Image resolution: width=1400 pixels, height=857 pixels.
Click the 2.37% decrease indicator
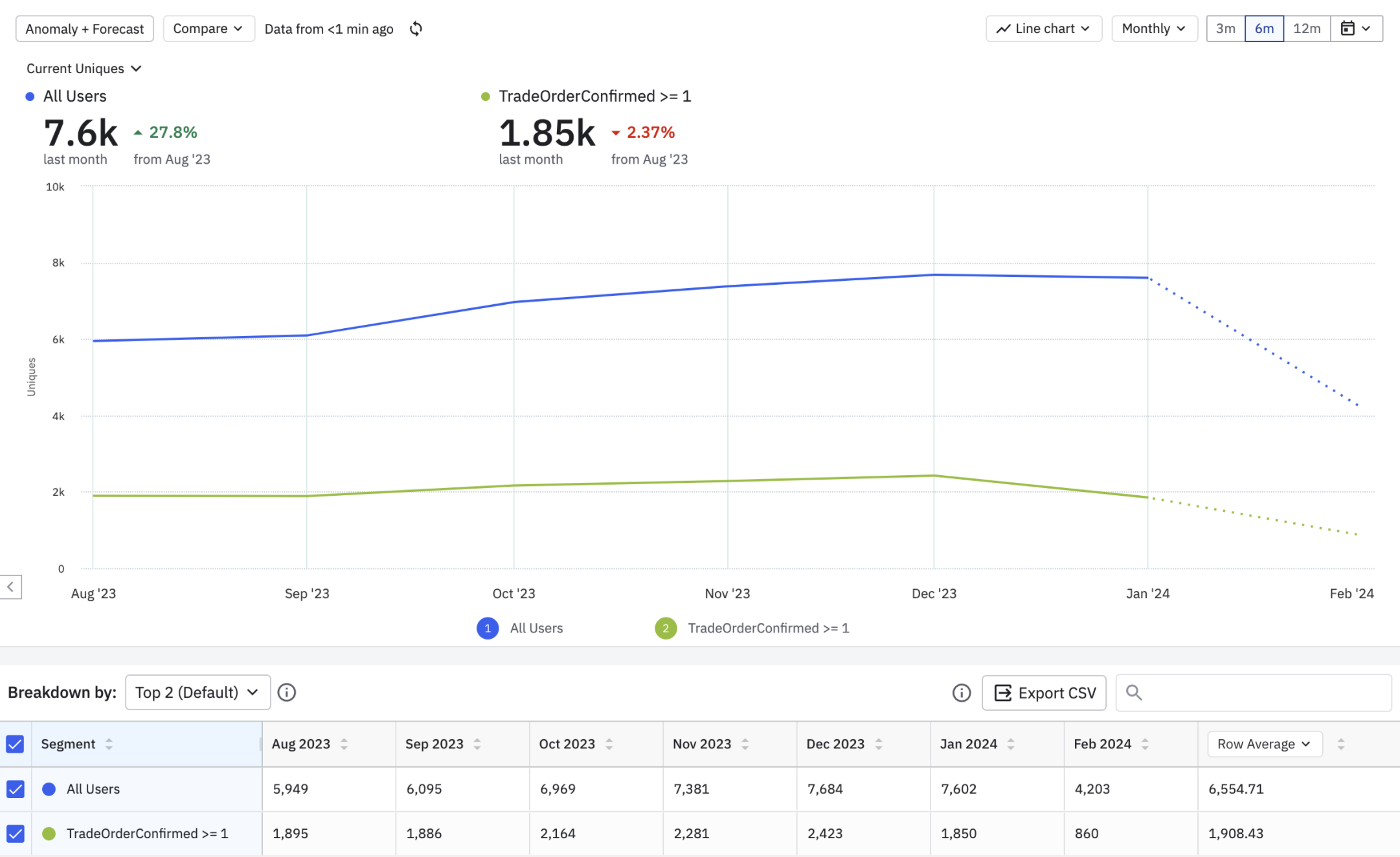pyautogui.click(x=643, y=133)
